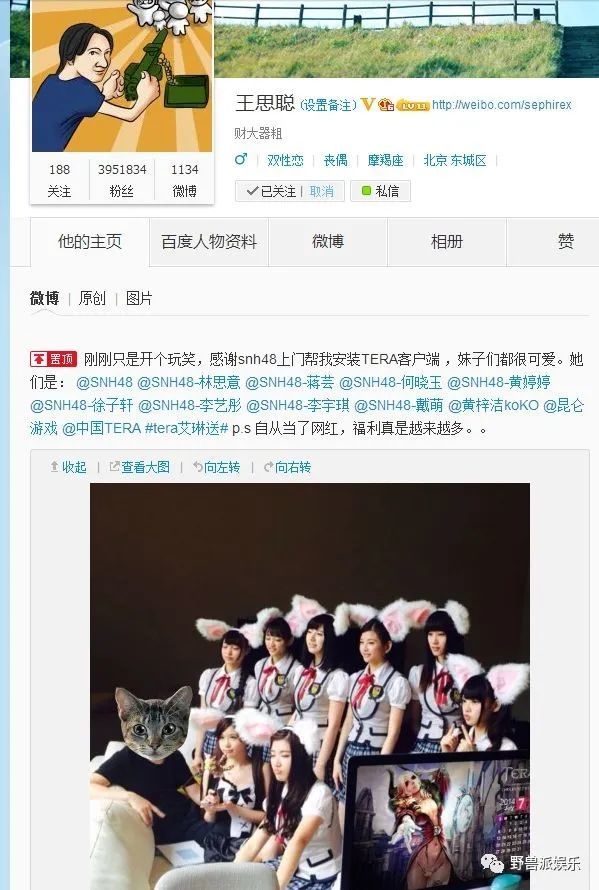Open the 3951834 粉丝 followers count
The height and width of the screenshot is (890, 599).
(122, 180)
